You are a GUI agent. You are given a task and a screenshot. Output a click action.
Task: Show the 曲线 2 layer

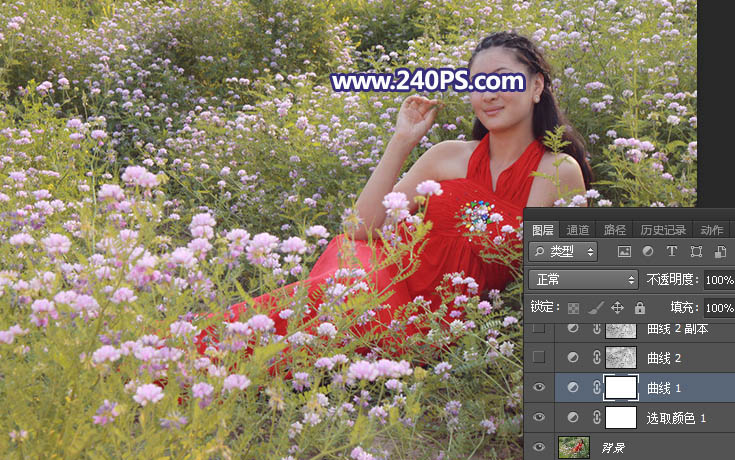coord(540,358)
